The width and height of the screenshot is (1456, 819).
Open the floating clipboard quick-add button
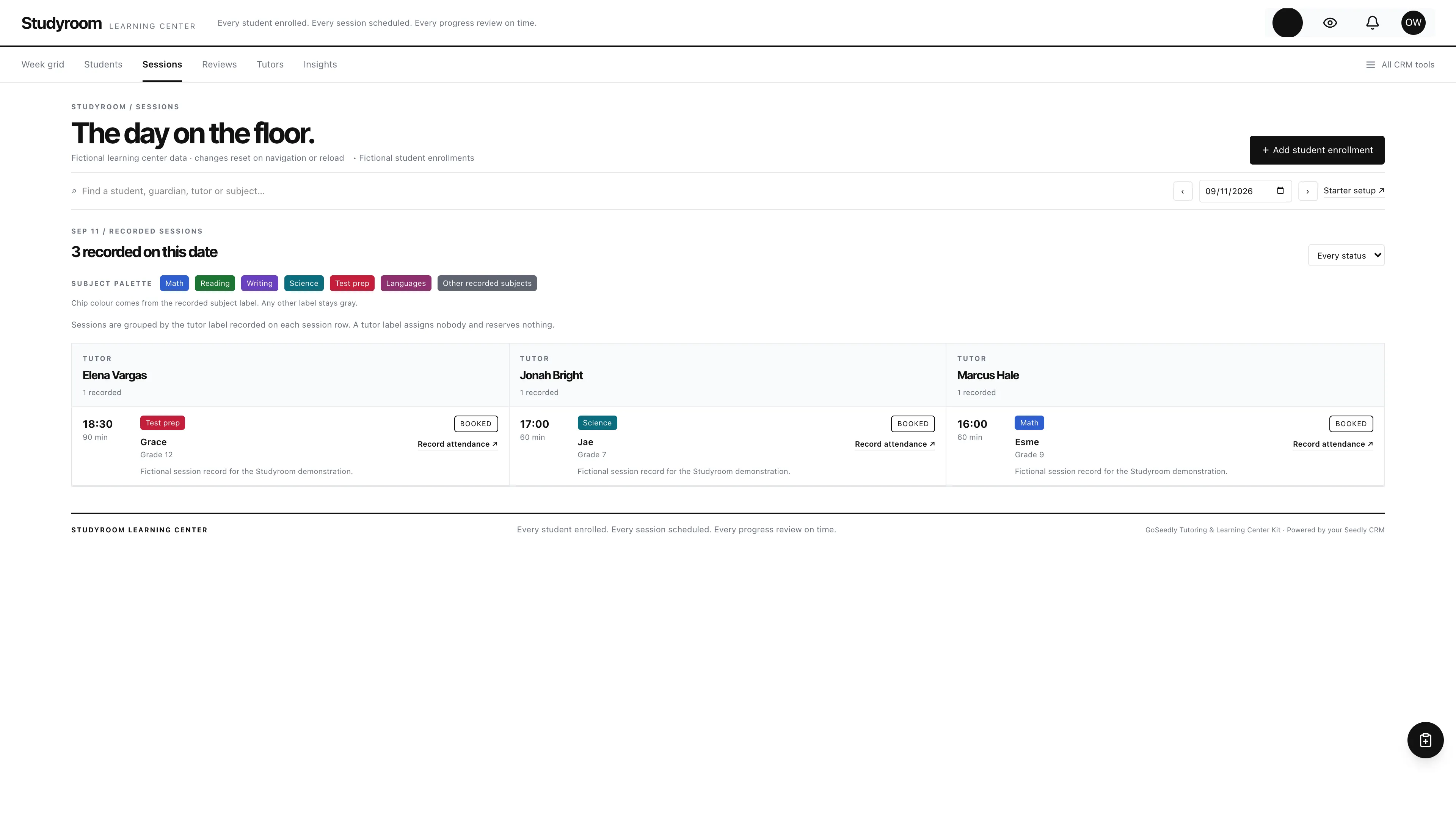(x=1425, y=740)
